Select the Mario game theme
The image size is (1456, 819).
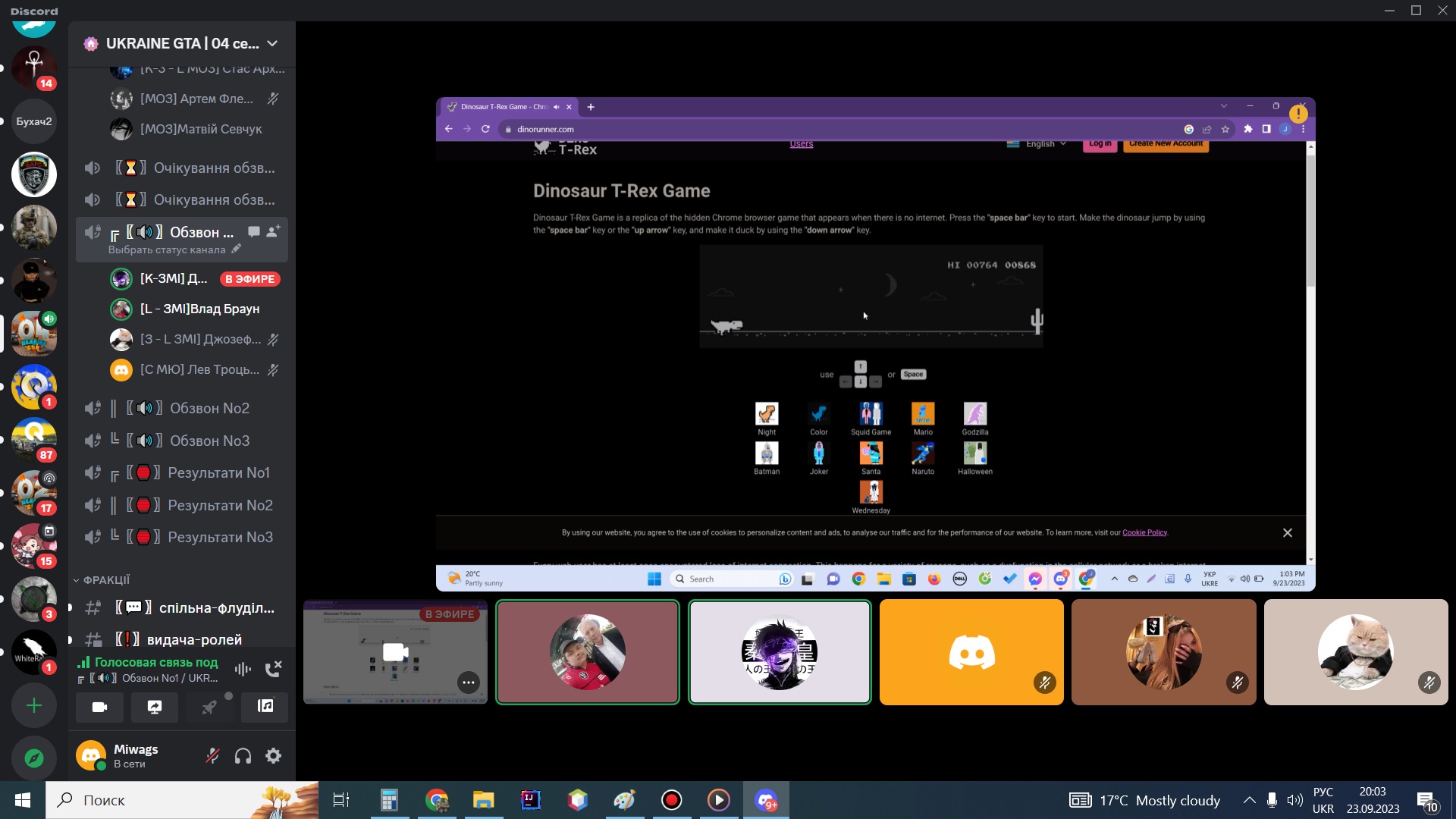[x=923, y=419]
